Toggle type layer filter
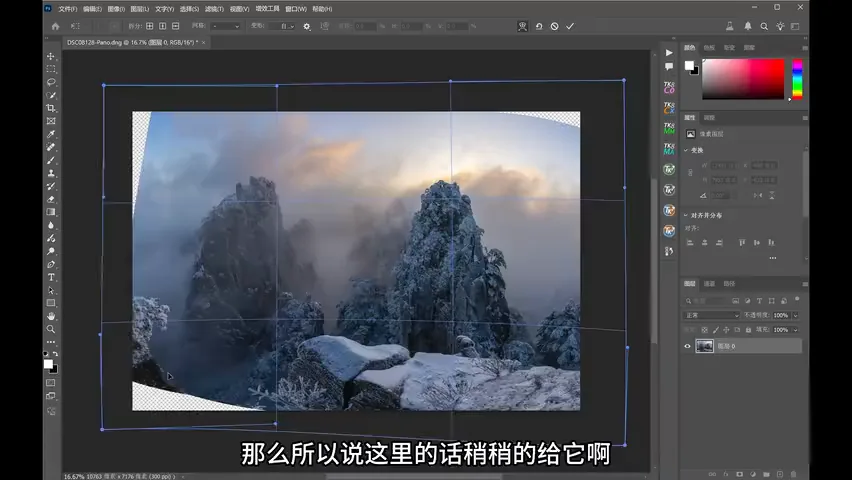Viewport: 852px width, 480px height. click(759, 301)
